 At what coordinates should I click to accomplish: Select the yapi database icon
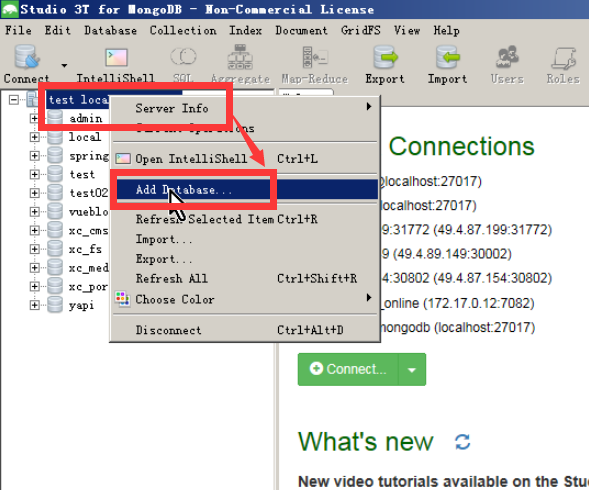pos(55,304)
